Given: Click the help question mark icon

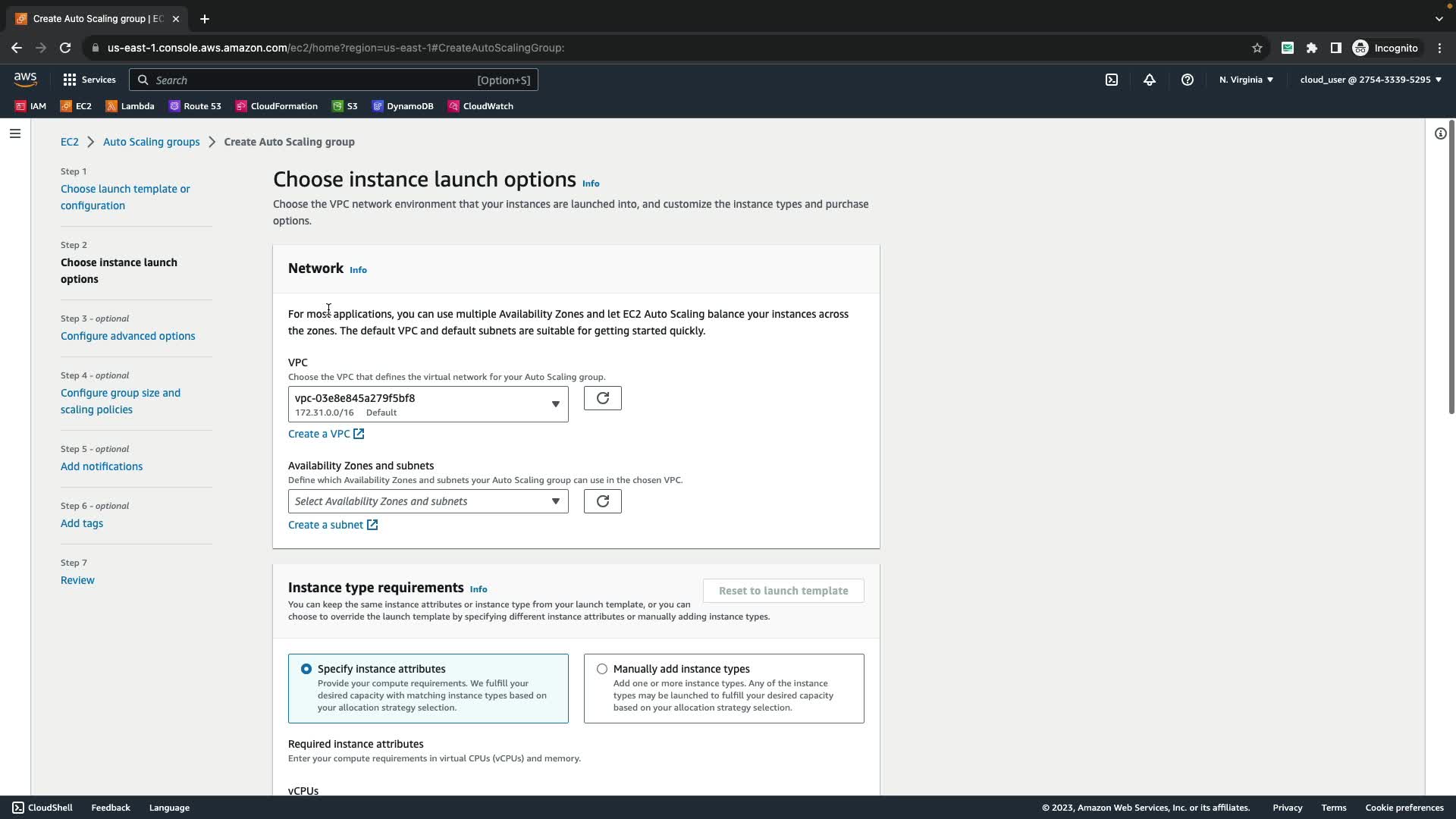Looking at the screenshot, I should [1188, 80].
